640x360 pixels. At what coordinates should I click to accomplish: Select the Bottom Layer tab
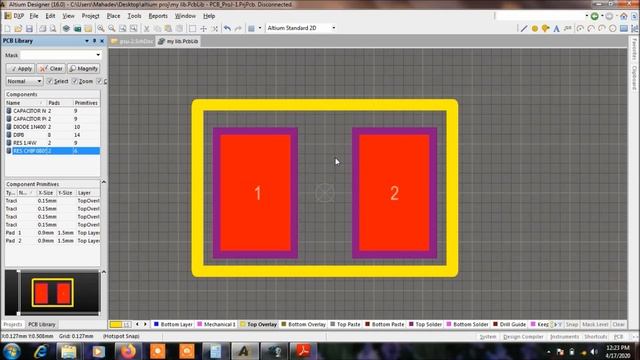pyautogui.click(x=173, y=324)
